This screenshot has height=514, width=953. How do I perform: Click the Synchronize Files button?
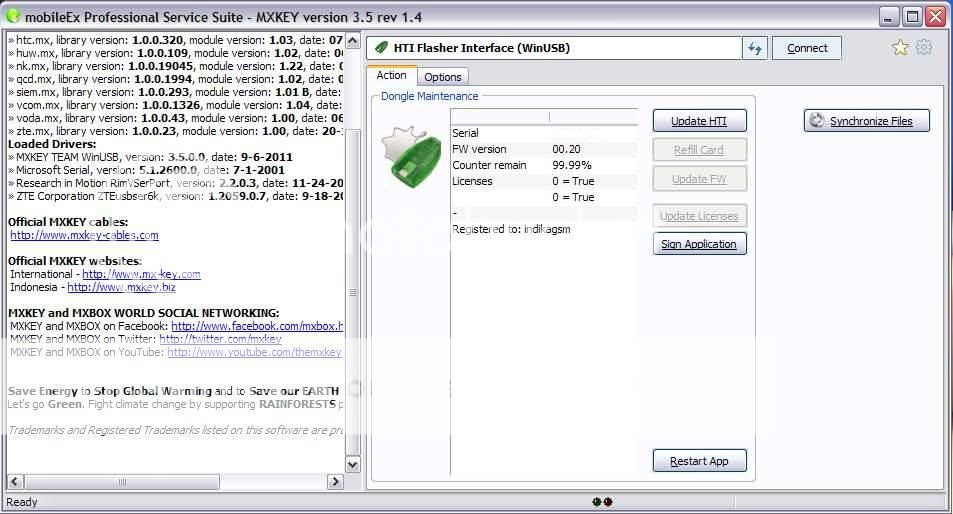coord(866,121)
